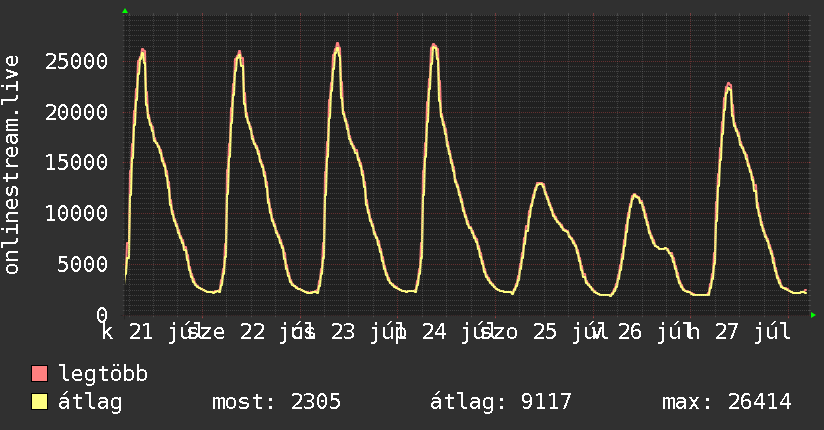The width and height of the screenshot is (824, 430).
Task: Click the 21 júl date label
Action: pos(161,332)
